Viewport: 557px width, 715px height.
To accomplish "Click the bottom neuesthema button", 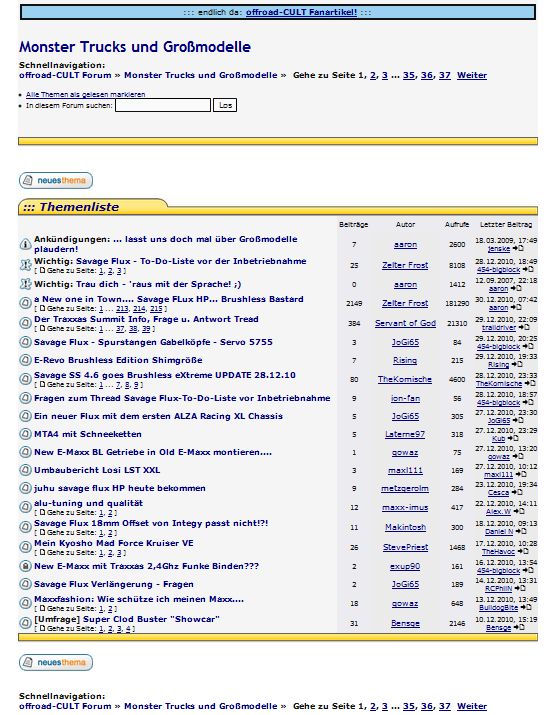I will coord(56,663).
